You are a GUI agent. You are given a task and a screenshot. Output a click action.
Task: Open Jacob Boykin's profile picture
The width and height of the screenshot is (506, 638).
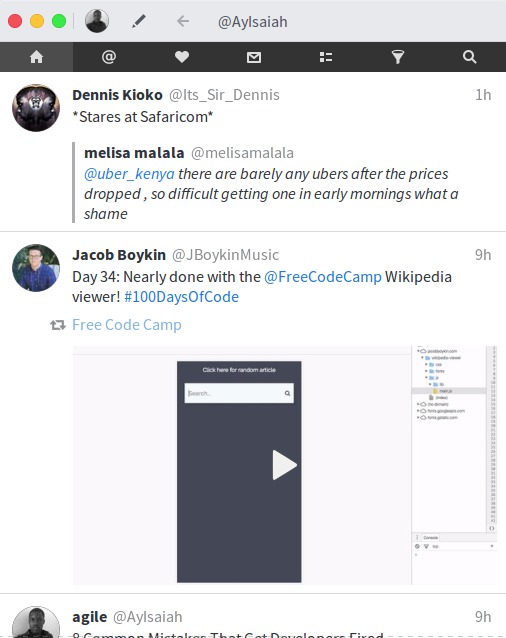click(x=36, y=268)
